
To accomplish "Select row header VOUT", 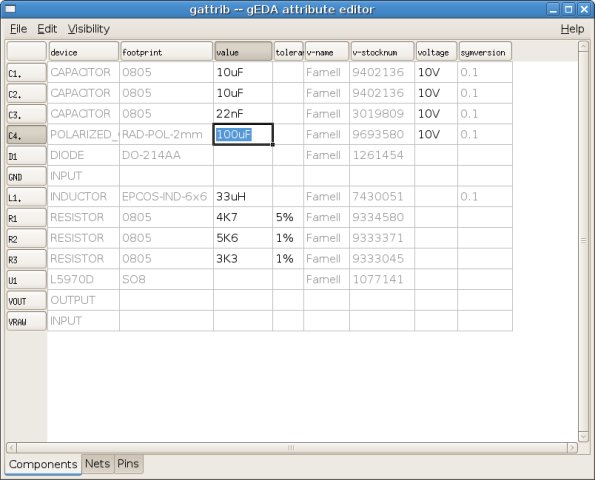I will click(x=26, y=301).
